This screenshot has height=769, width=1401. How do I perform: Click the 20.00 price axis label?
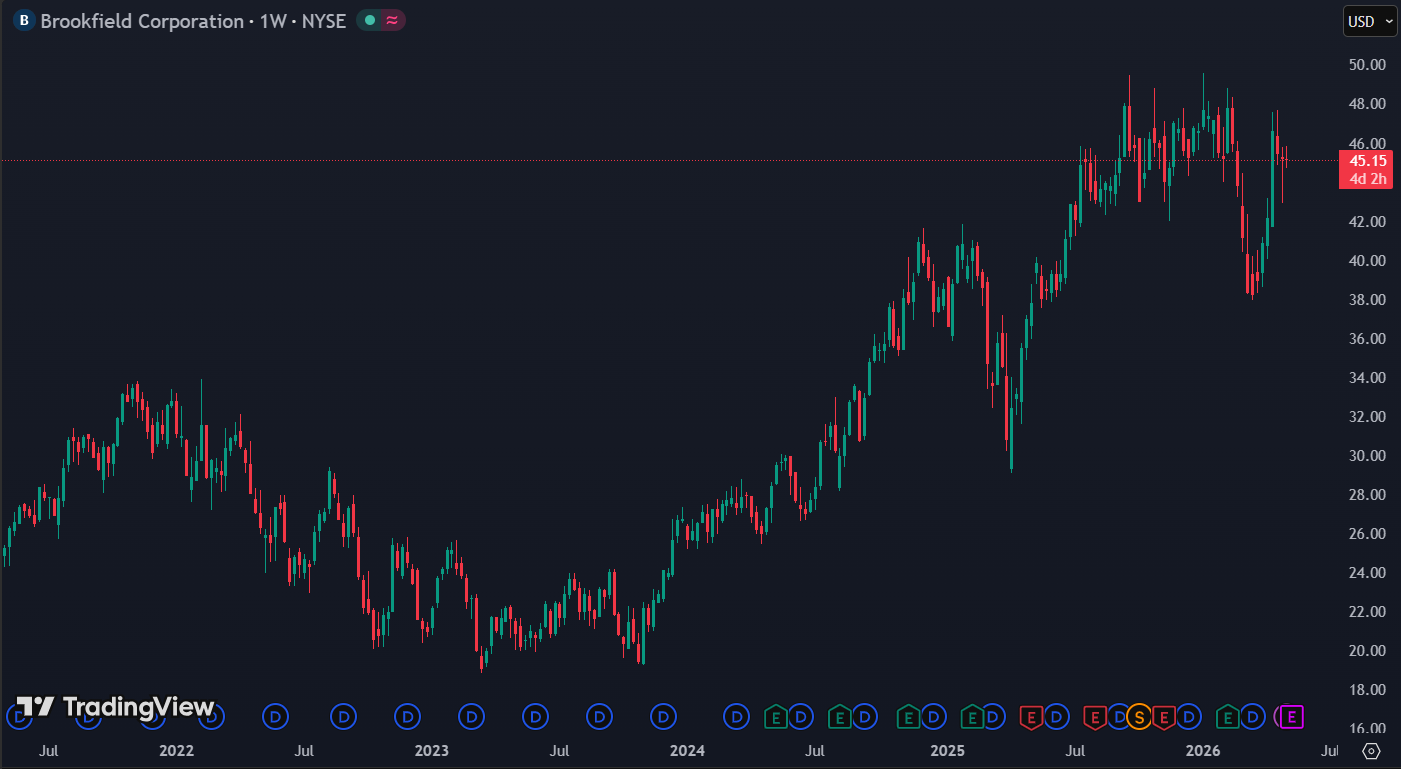[1367, 650]
